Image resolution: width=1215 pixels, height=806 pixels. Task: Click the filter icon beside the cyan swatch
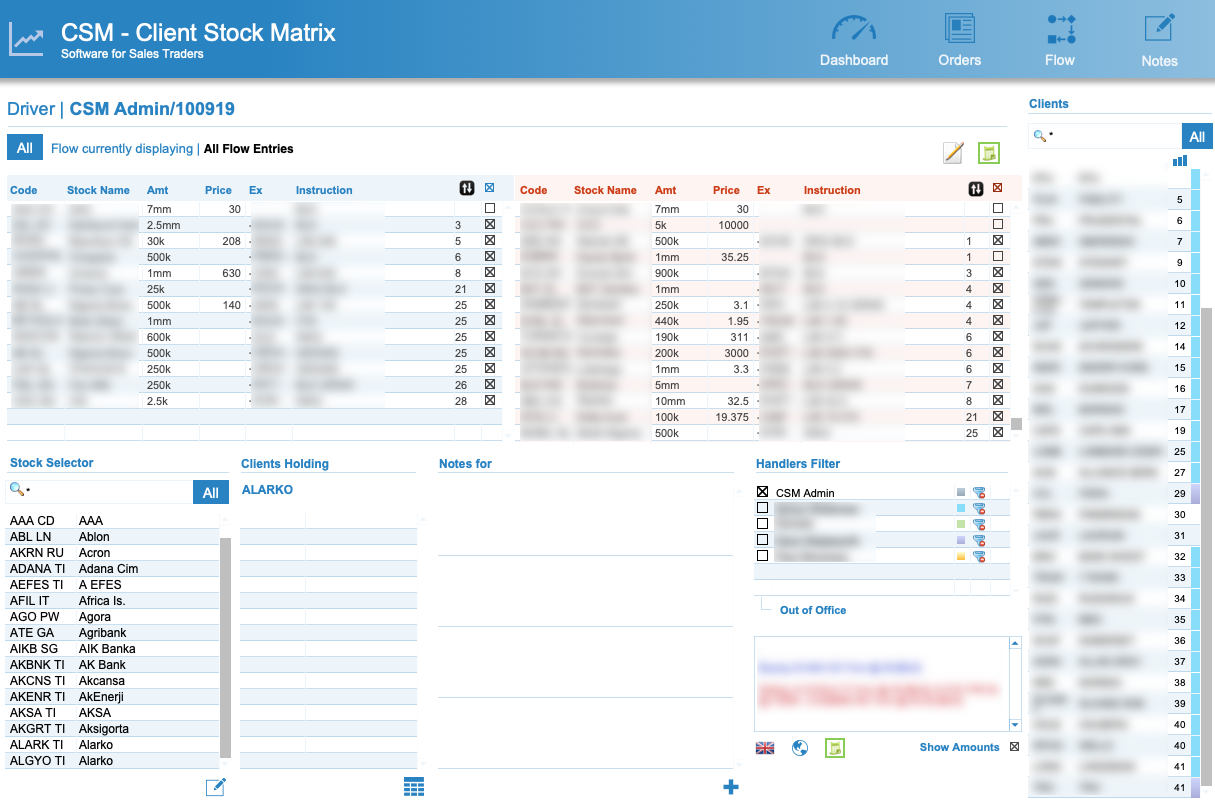point(979,508)
